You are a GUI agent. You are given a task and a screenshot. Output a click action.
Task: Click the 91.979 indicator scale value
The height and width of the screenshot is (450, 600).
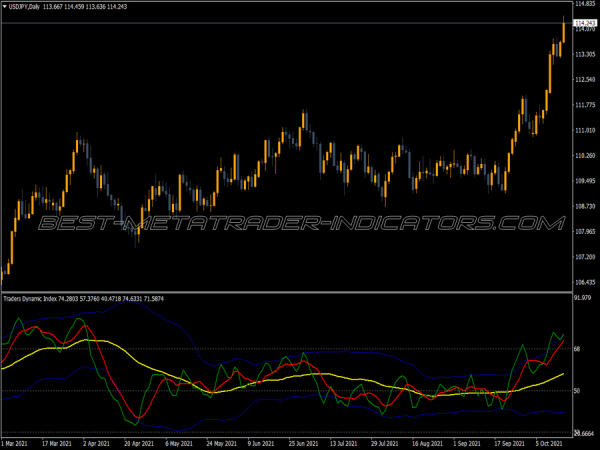[584, 298]
